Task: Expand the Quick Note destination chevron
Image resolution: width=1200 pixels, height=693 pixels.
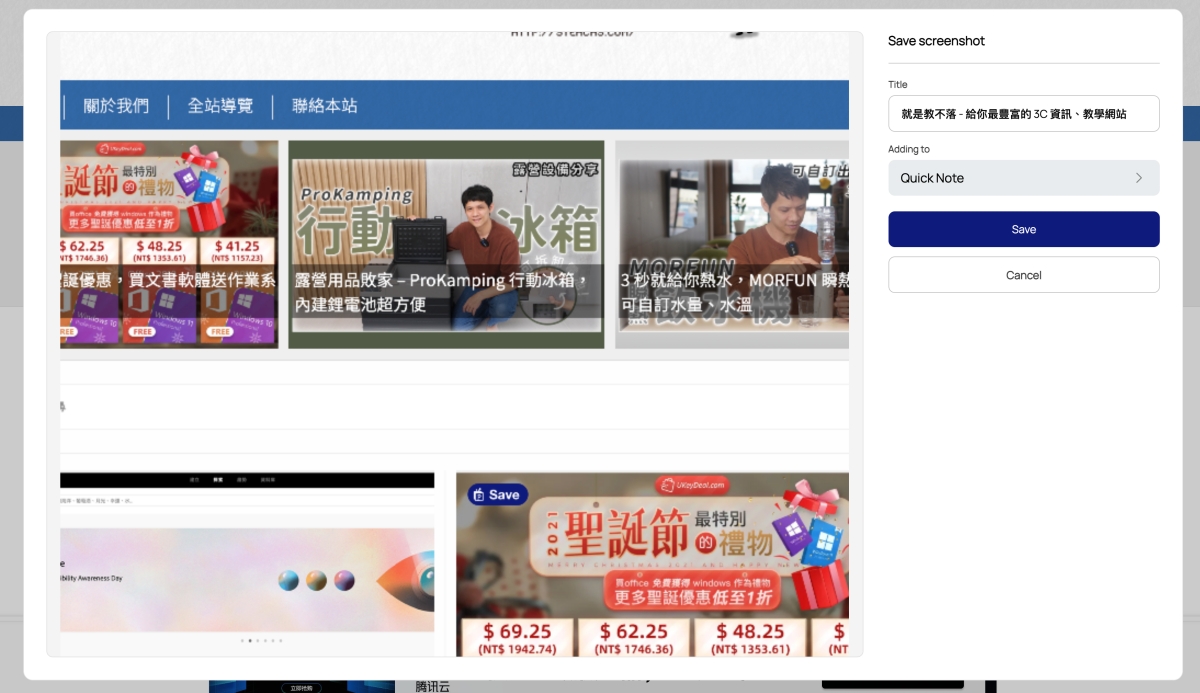Action: tap(1138, 178)
